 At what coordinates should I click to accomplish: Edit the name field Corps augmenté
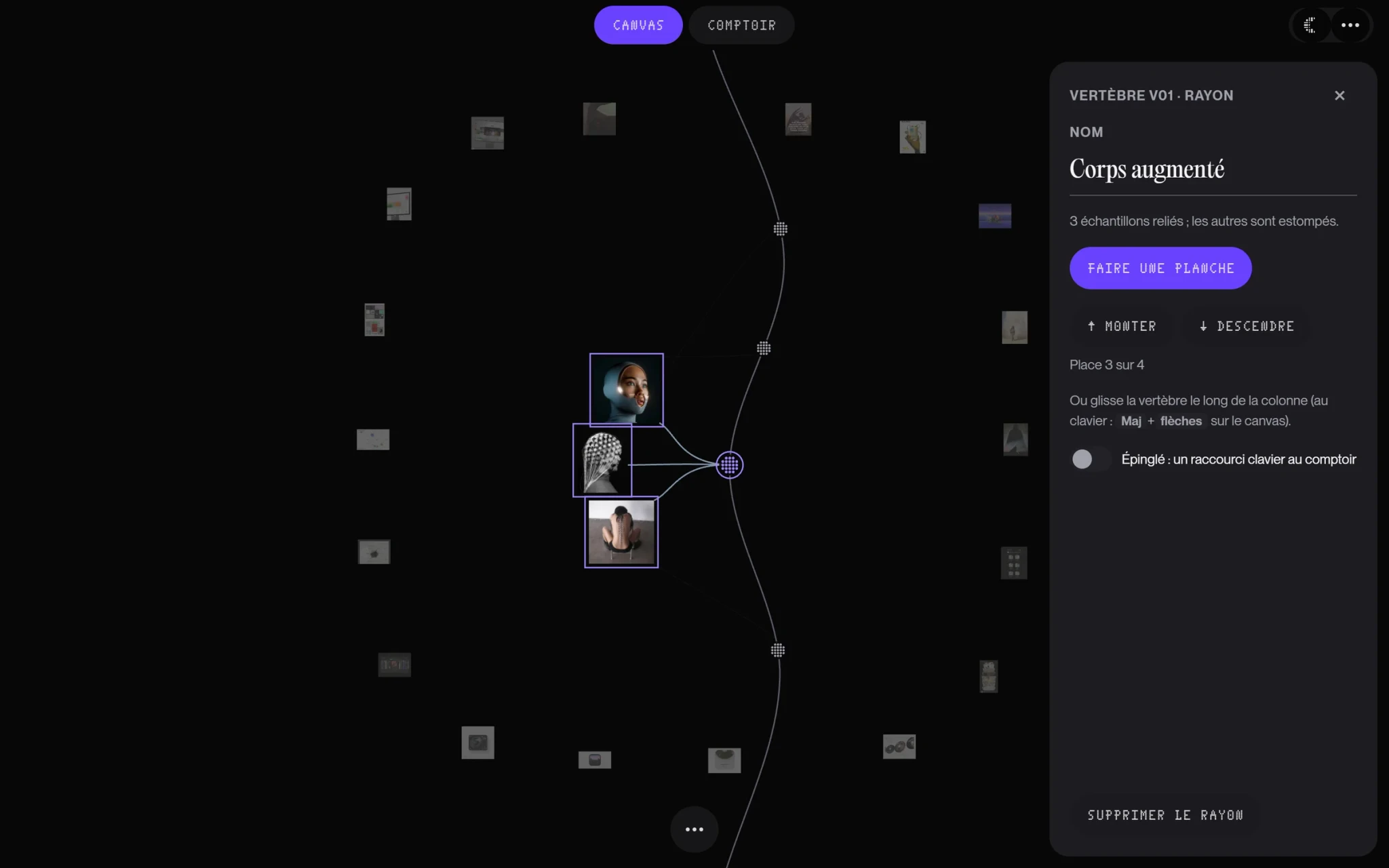tap(1213, 170)
